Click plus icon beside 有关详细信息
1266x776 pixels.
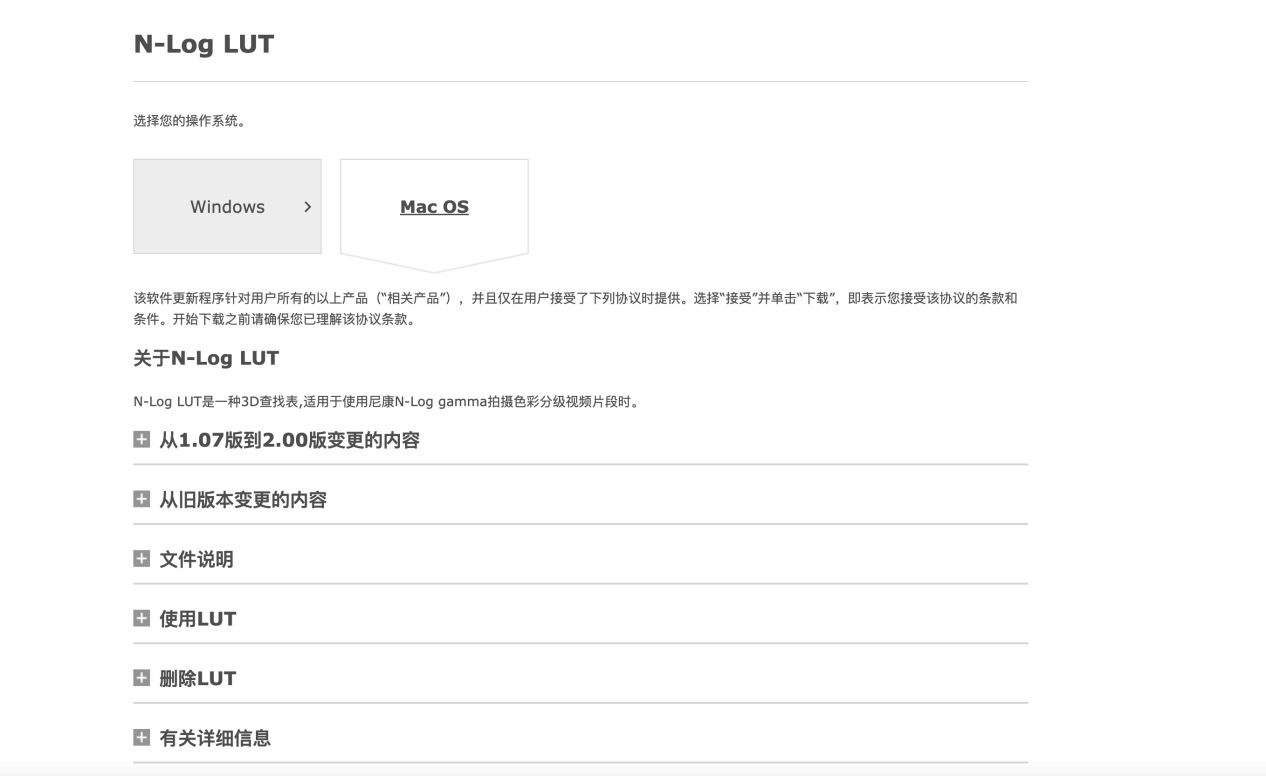(x=141, y=738)
